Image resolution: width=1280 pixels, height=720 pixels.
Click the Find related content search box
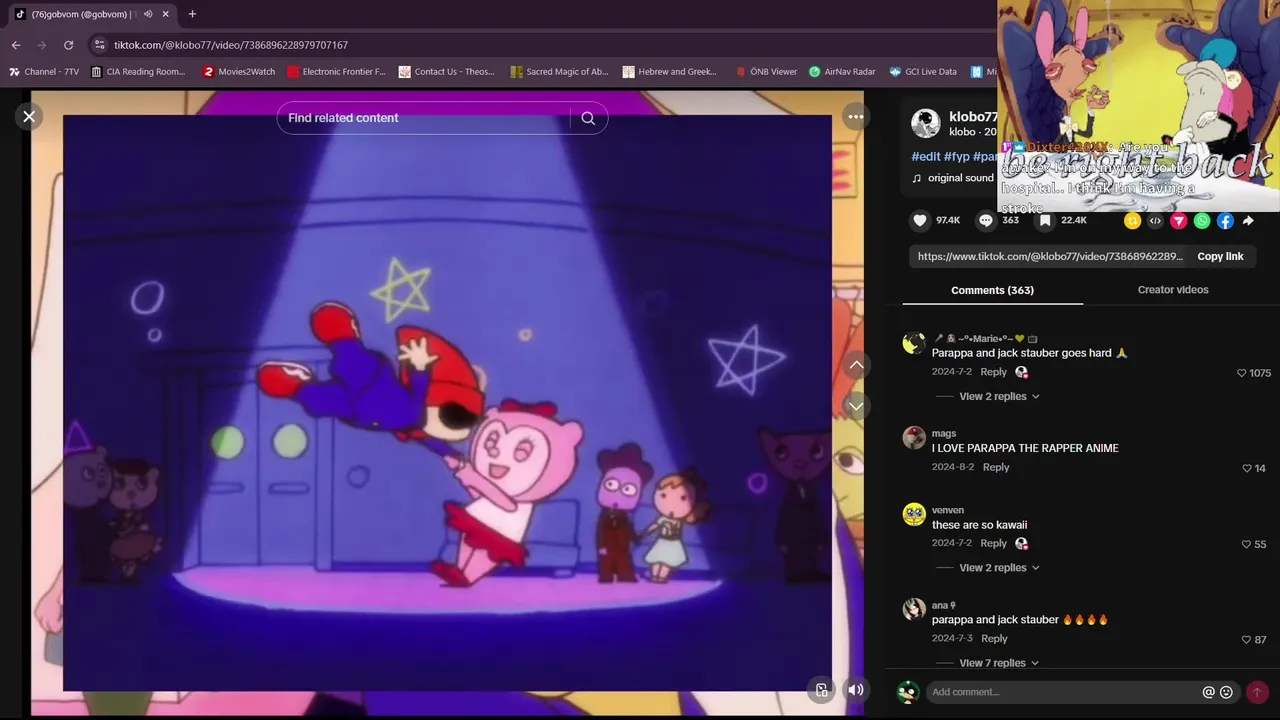pos(423,118)
